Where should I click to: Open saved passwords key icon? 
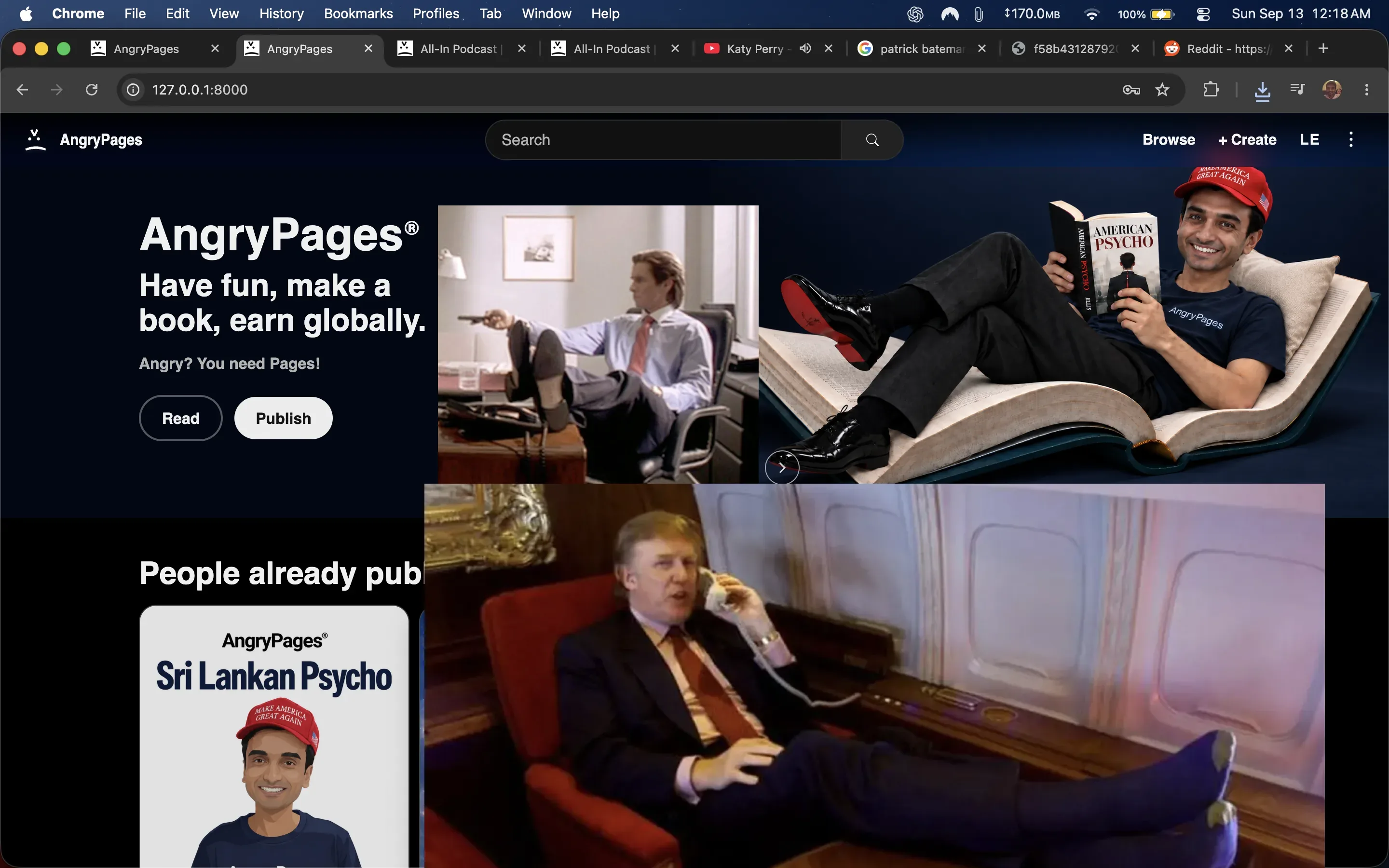(x=1130, y=90)
